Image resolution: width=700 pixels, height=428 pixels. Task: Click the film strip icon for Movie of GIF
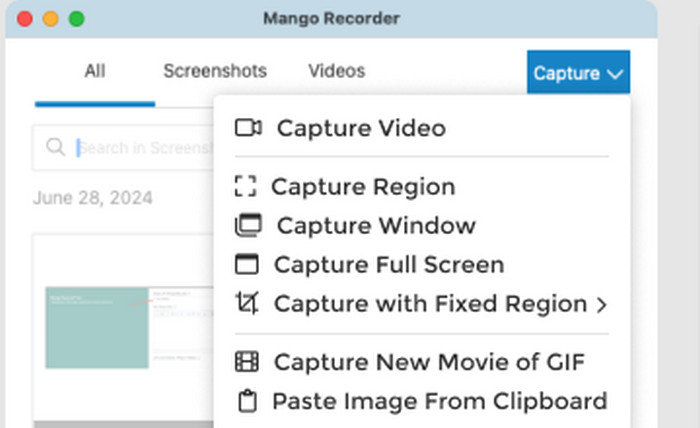click(246, 362)
